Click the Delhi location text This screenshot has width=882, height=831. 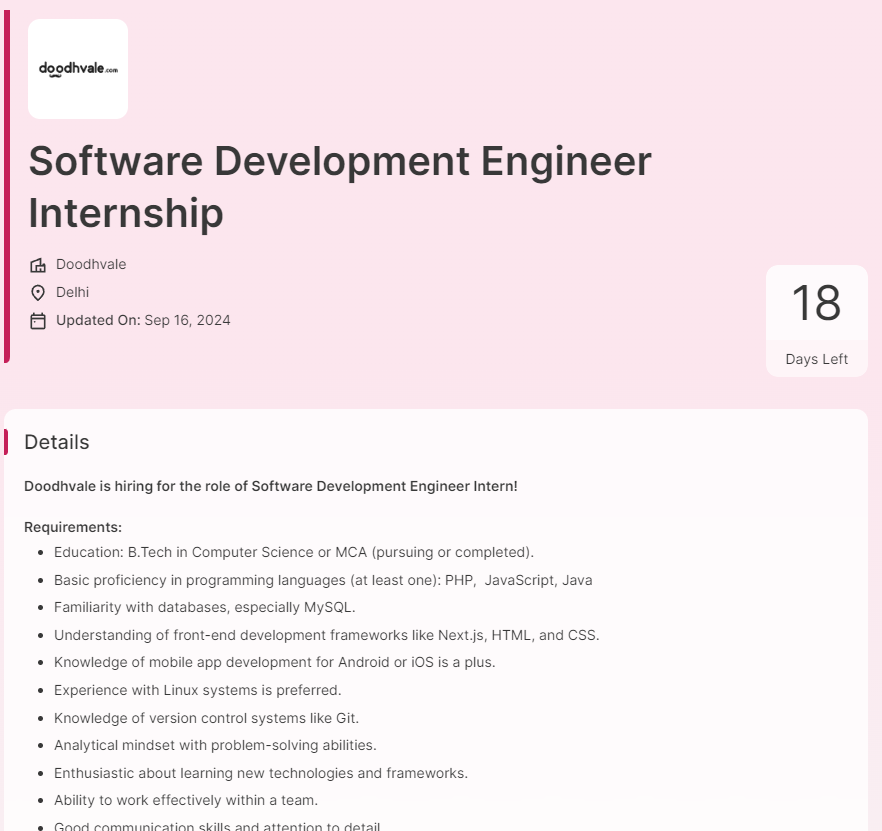coord(73,293)
